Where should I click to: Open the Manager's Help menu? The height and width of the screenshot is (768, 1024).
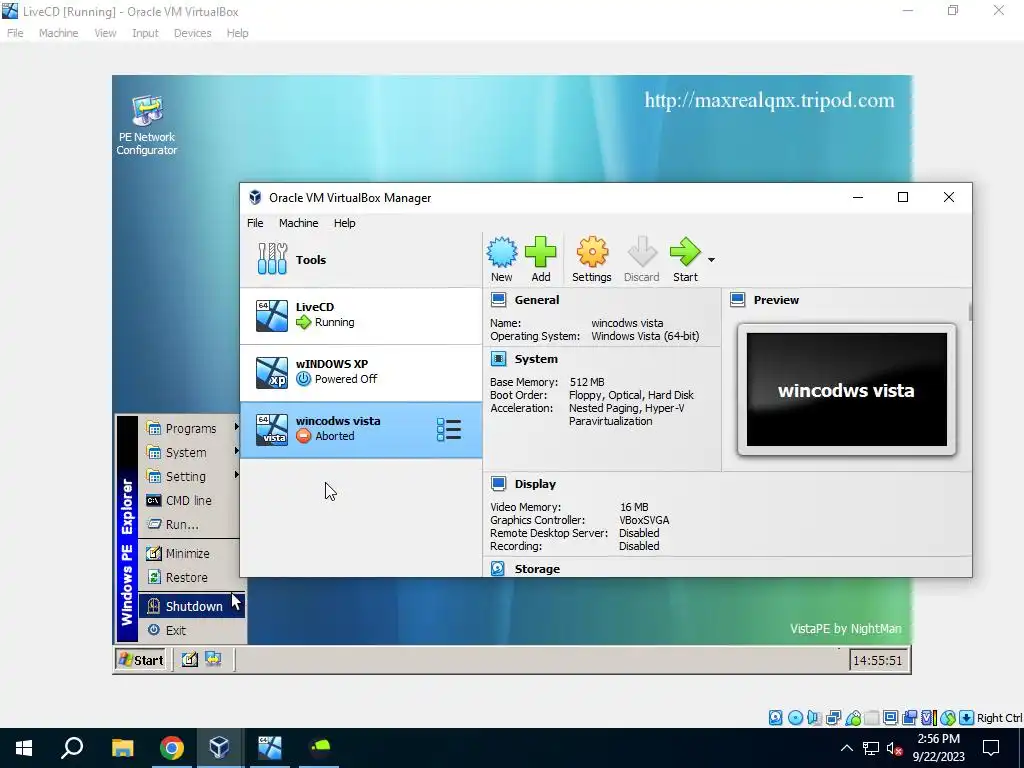click(344, 223)
